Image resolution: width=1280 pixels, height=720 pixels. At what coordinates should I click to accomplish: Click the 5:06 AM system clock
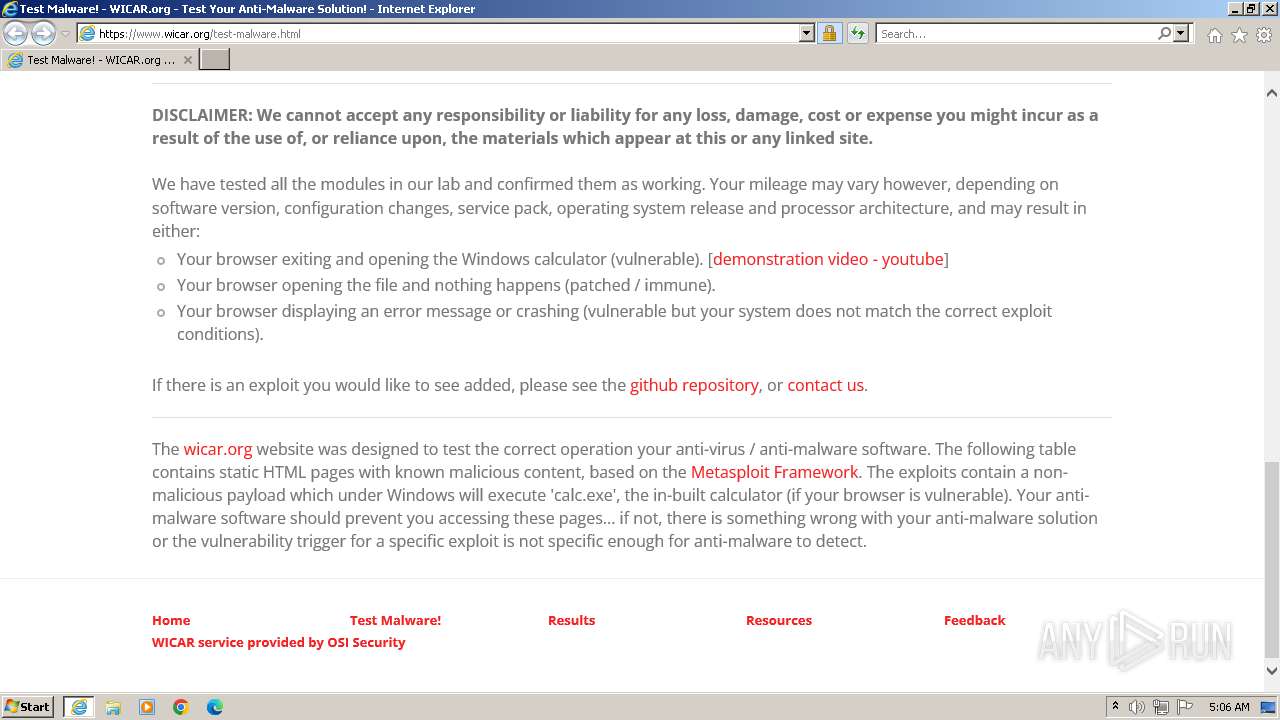[1229, 707]
